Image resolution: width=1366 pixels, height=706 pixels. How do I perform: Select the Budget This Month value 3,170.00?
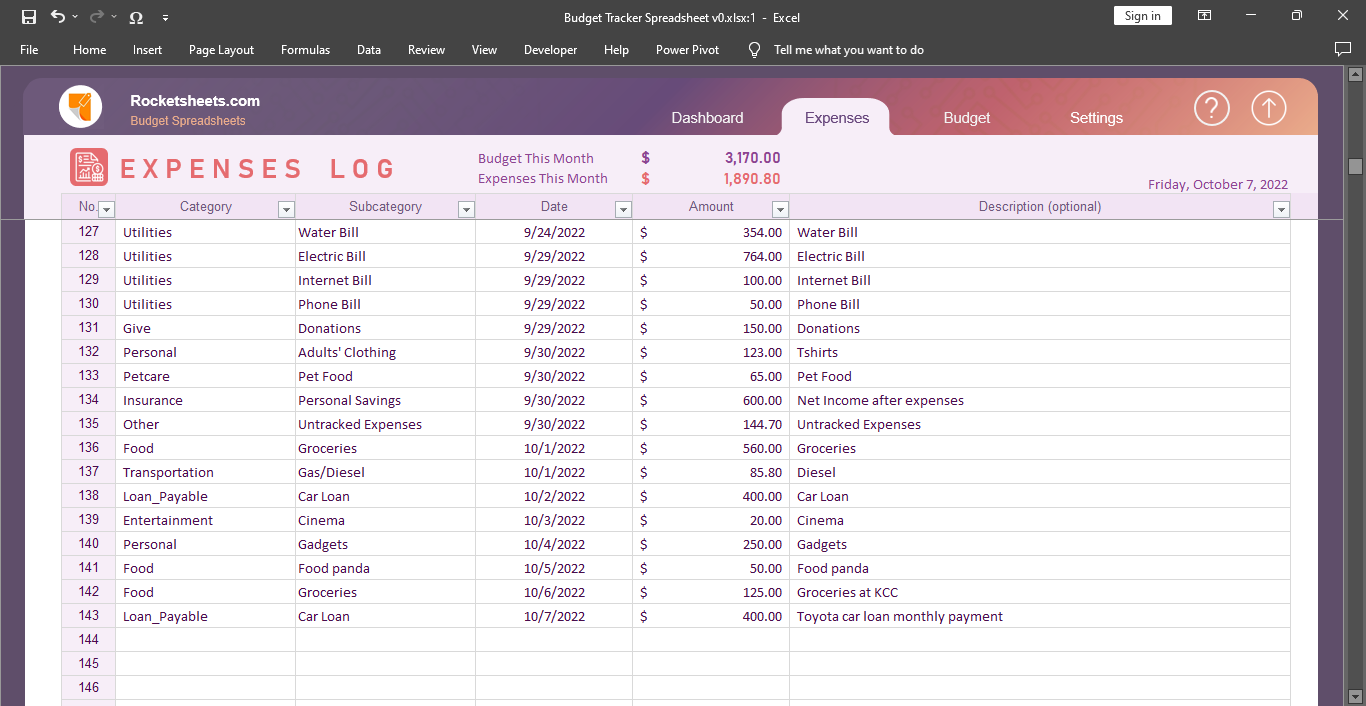pos(753,158)
